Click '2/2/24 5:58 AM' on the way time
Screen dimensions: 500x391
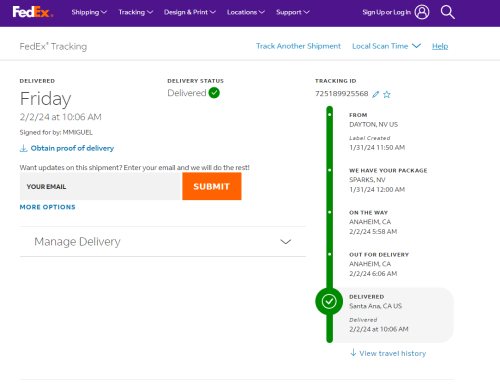point(373,231)
